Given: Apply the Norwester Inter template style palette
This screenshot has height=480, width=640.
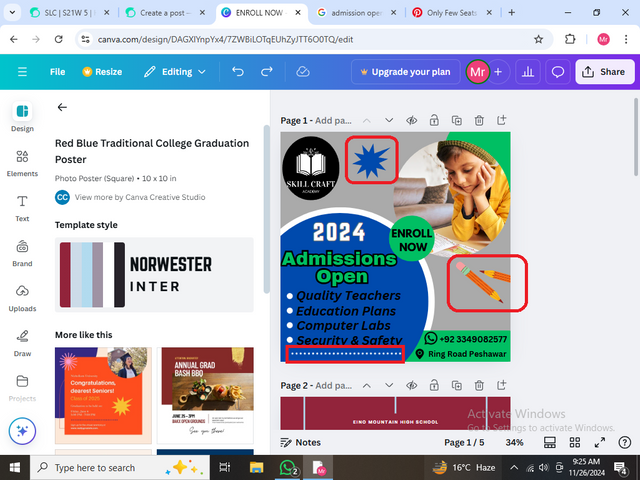Looking at the screenshot, I should point(154,275).
